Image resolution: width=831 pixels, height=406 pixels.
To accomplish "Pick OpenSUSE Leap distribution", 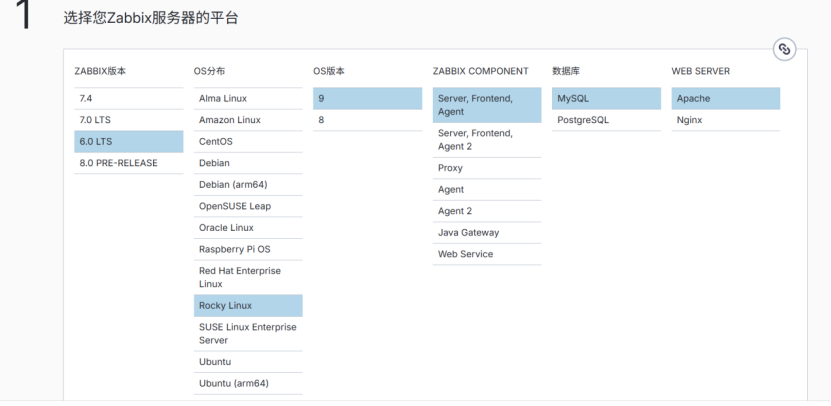I will (x=248, y=206).
